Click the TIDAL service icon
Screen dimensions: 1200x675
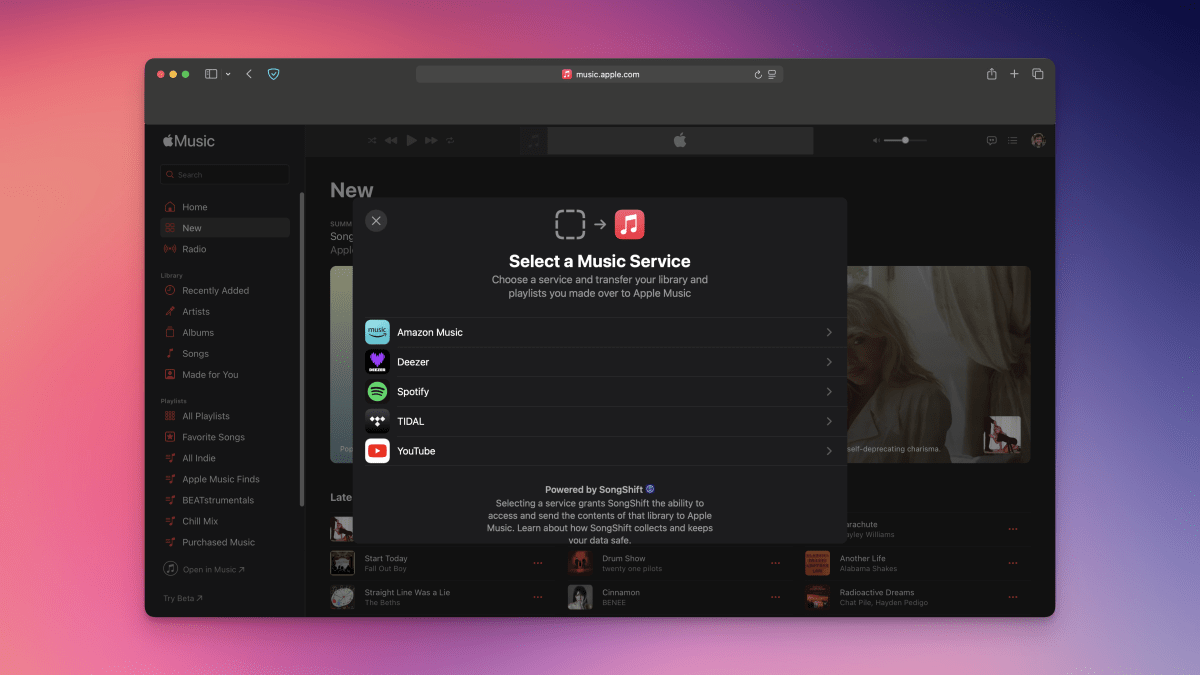pyautogui.click(x=377, y=421)
